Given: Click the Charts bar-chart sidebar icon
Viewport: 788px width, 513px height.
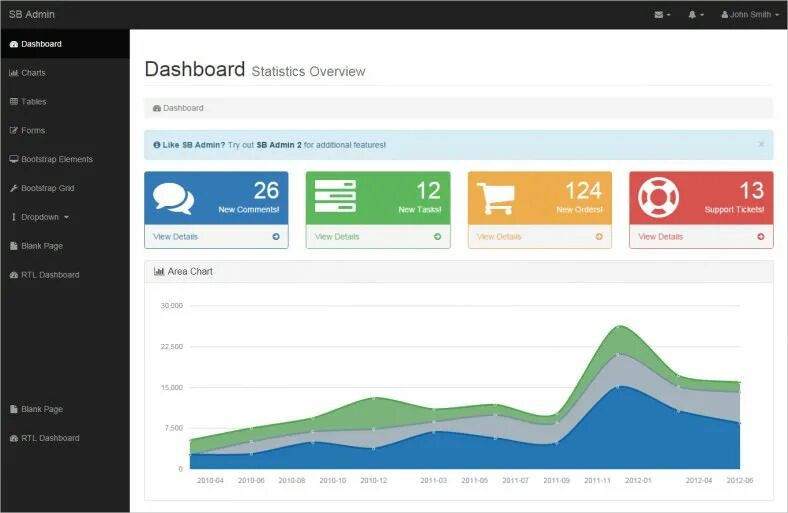Looking at the screenshot, I should pyautogui.click(x=14, y=73).
